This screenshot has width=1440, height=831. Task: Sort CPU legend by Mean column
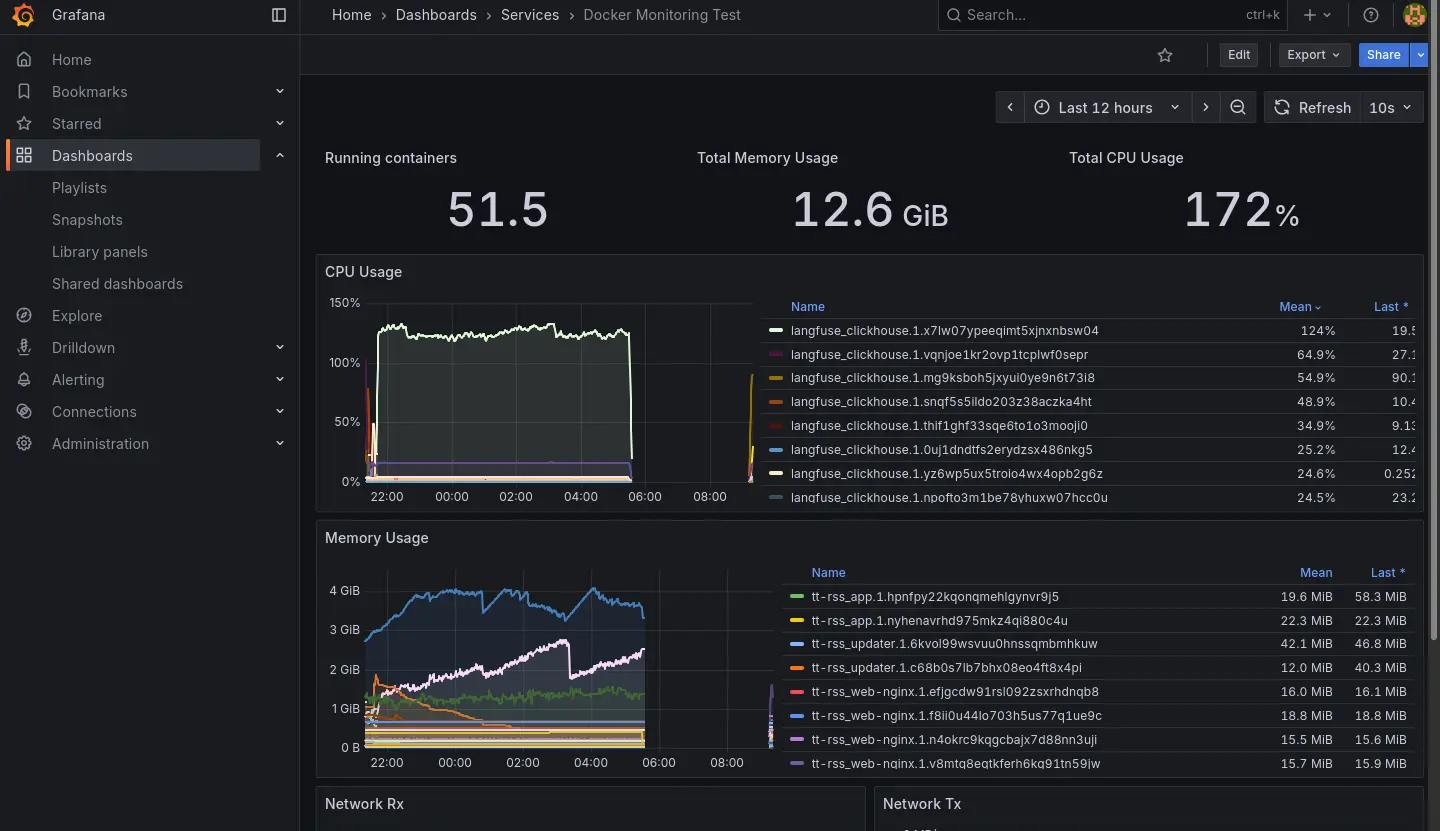pos(1295,307)
